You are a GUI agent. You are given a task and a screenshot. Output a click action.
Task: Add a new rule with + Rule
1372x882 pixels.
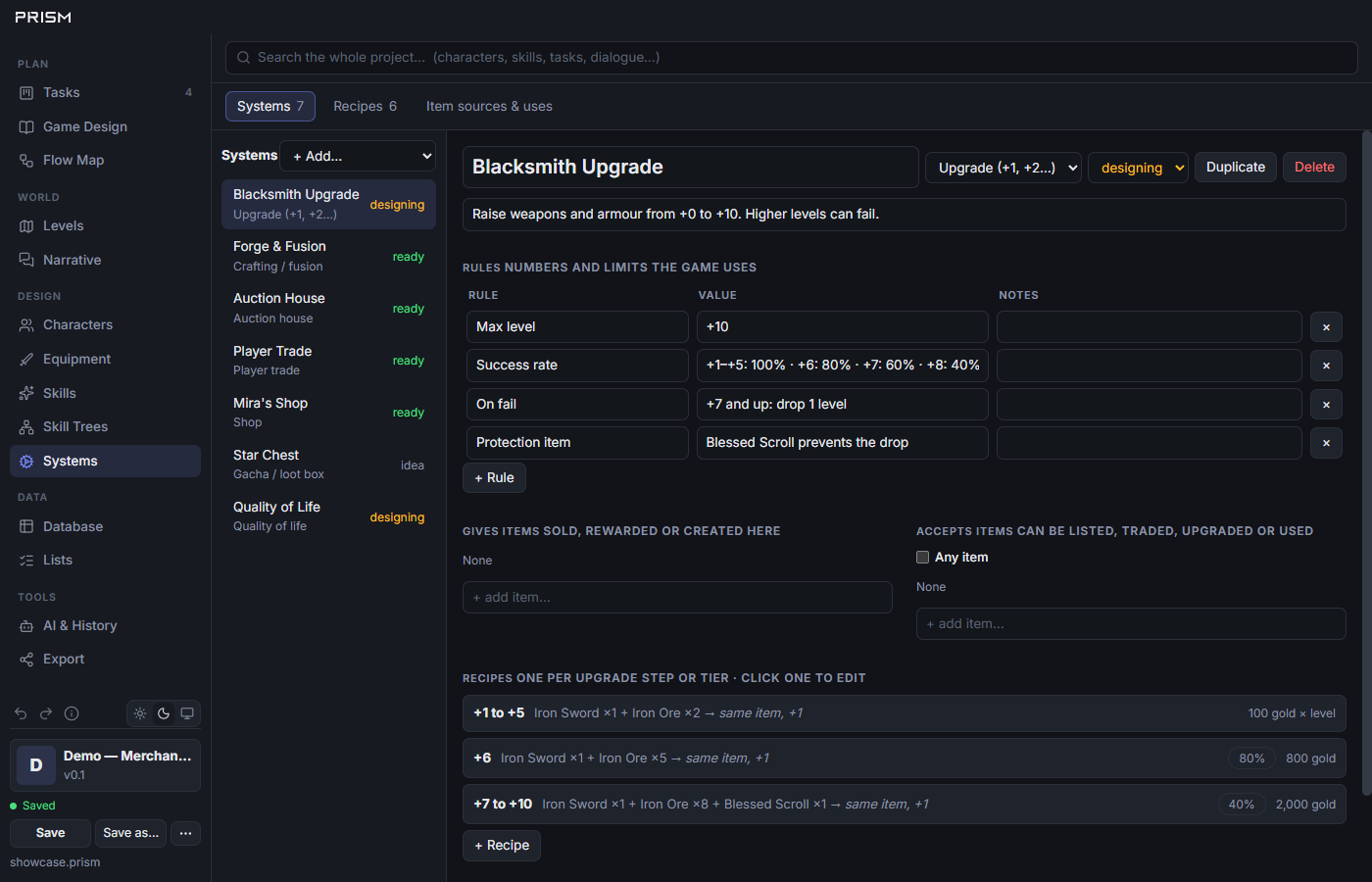494,477
